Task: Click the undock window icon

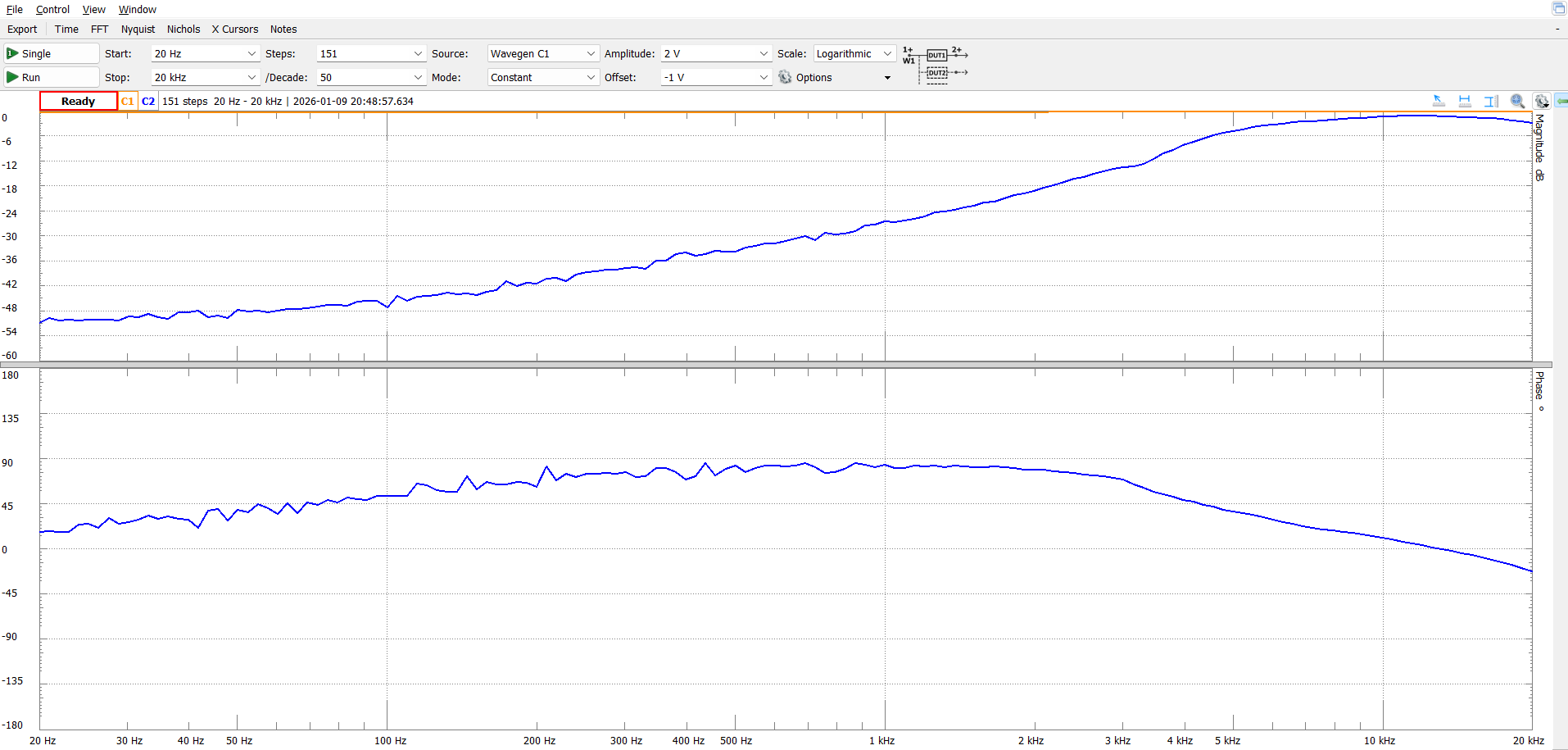Action: point(1558,8)
